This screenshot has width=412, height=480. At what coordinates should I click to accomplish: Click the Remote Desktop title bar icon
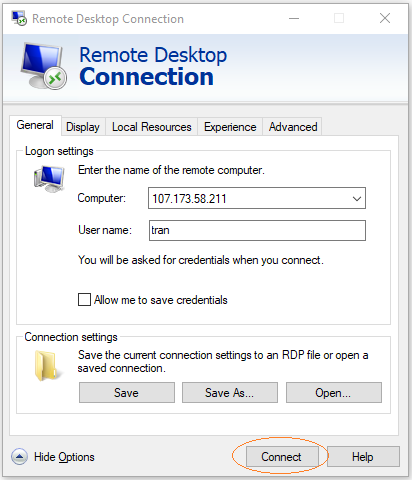point(19,18)
